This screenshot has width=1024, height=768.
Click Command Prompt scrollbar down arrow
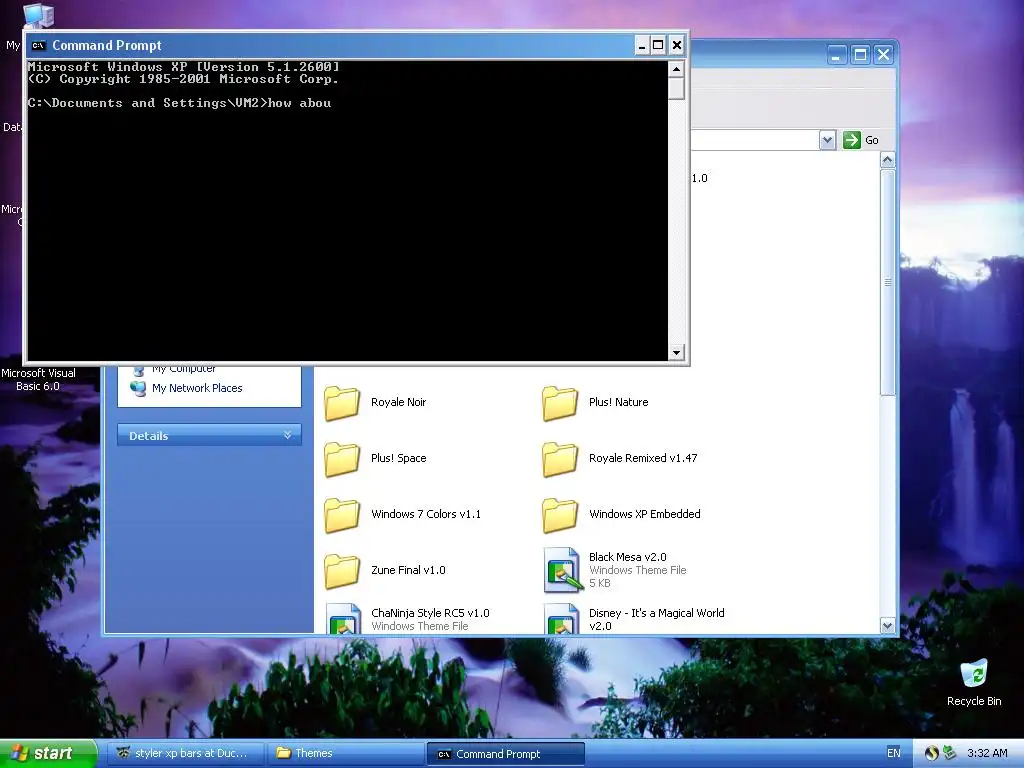click(677, 353)
